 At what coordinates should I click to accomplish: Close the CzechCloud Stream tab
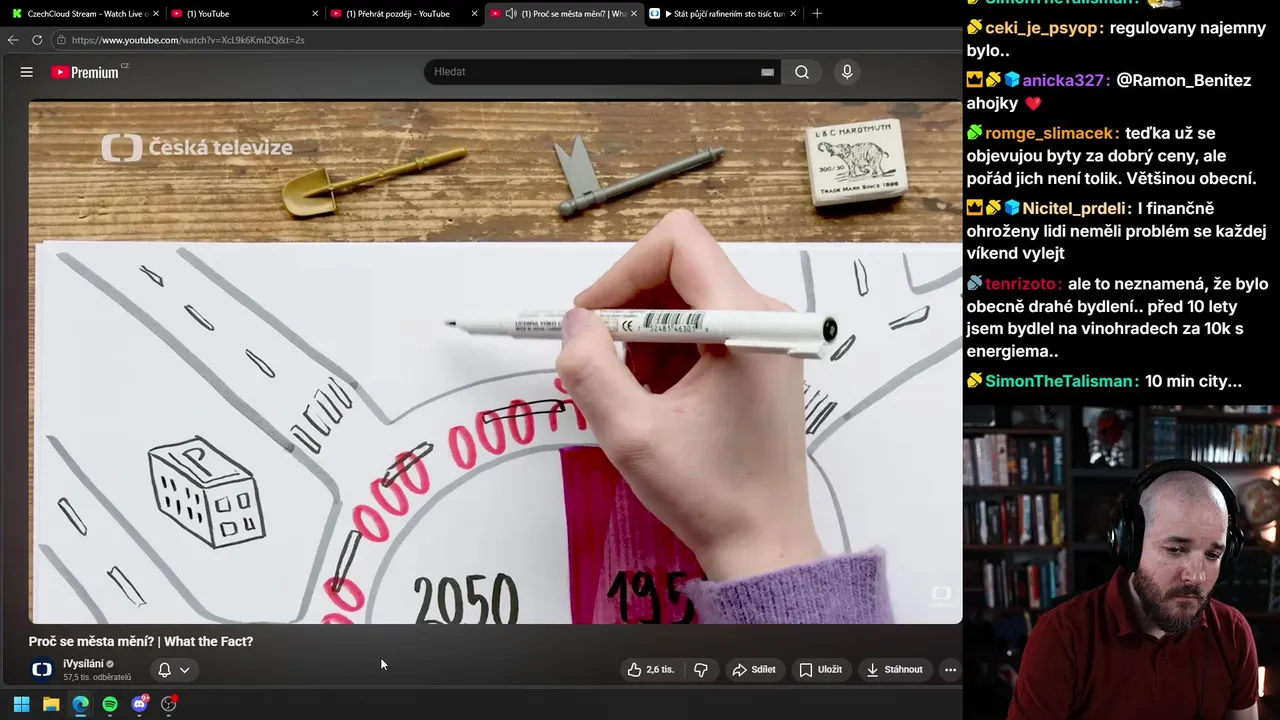tap(156, 14)
